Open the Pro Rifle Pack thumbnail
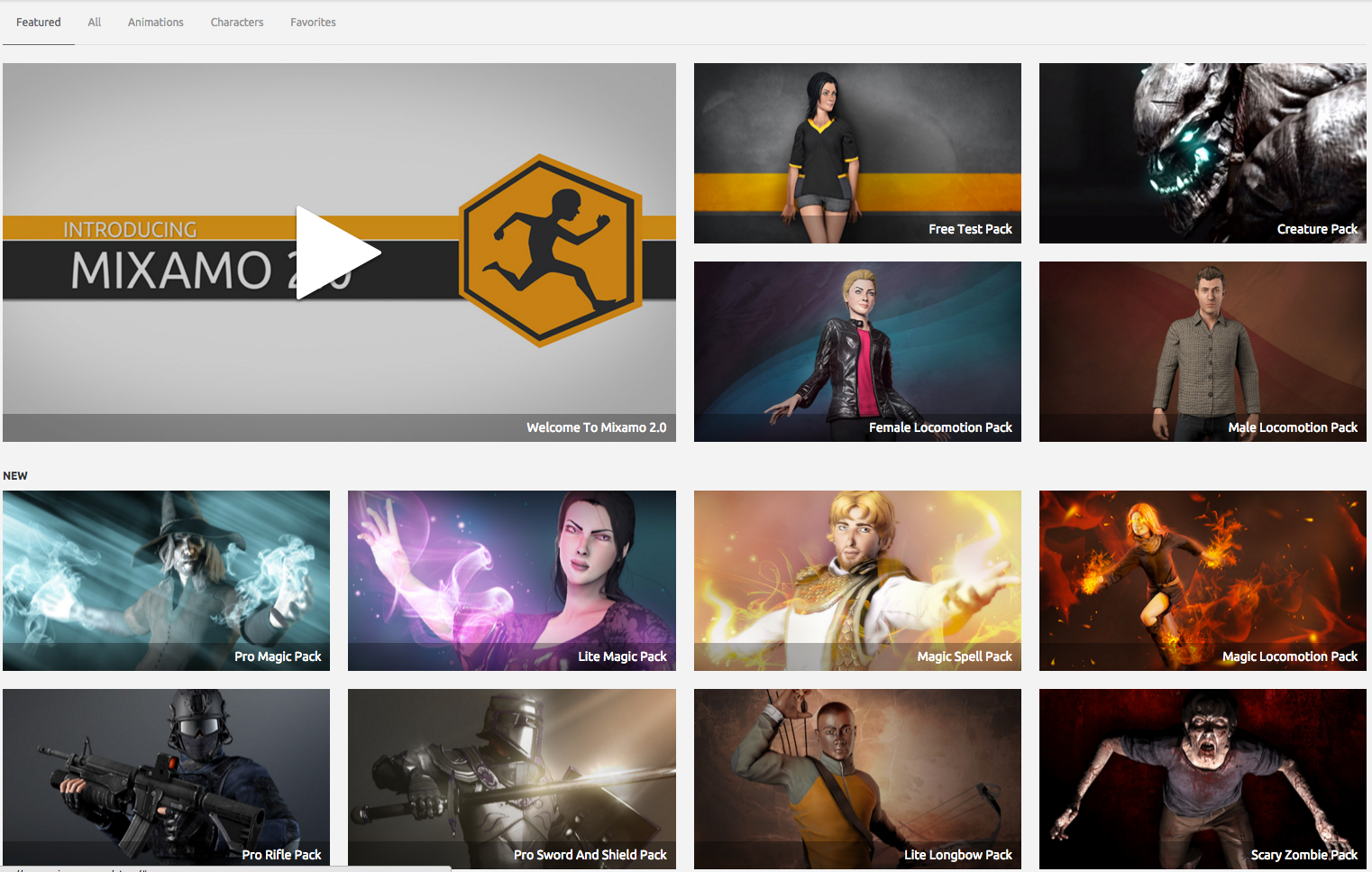 tap(166, 779)
